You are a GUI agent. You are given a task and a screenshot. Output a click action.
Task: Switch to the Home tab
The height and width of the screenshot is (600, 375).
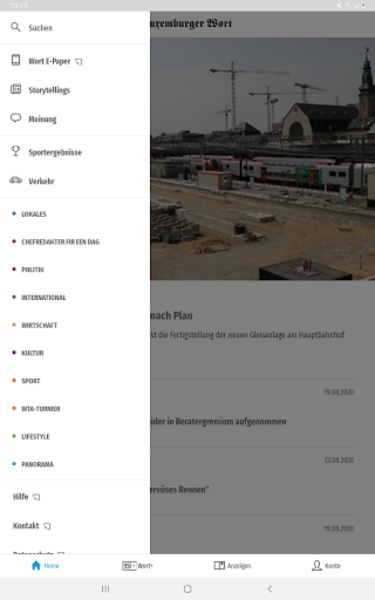pyautogui.click(x=45, y=566)
